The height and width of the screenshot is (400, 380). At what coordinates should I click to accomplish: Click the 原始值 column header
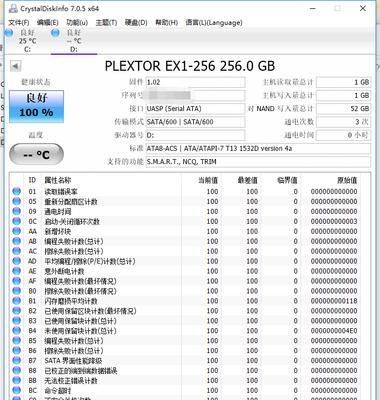click(x=347, y=180)
